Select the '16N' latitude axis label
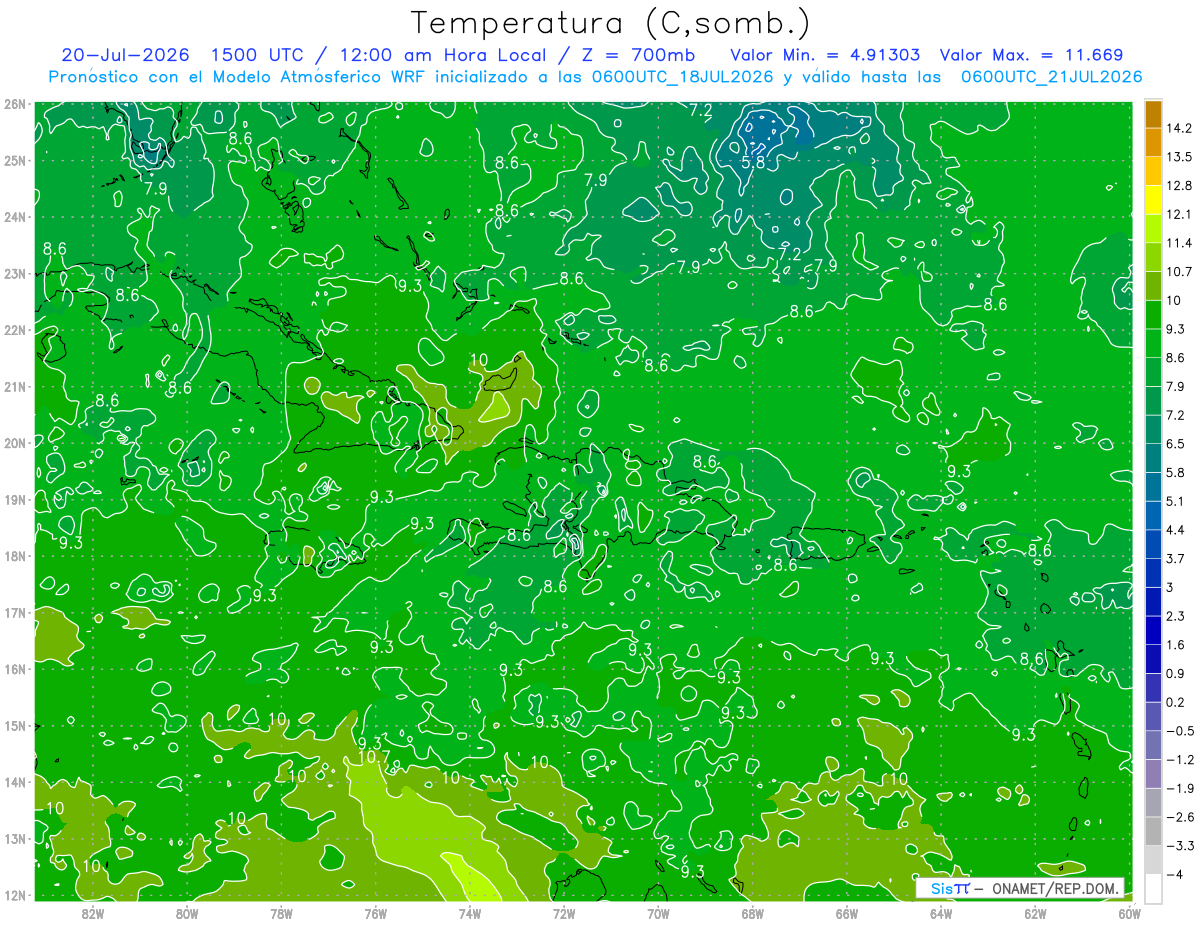The height and width of the screenshot is (927, 1200). click(x=14, y=669)
